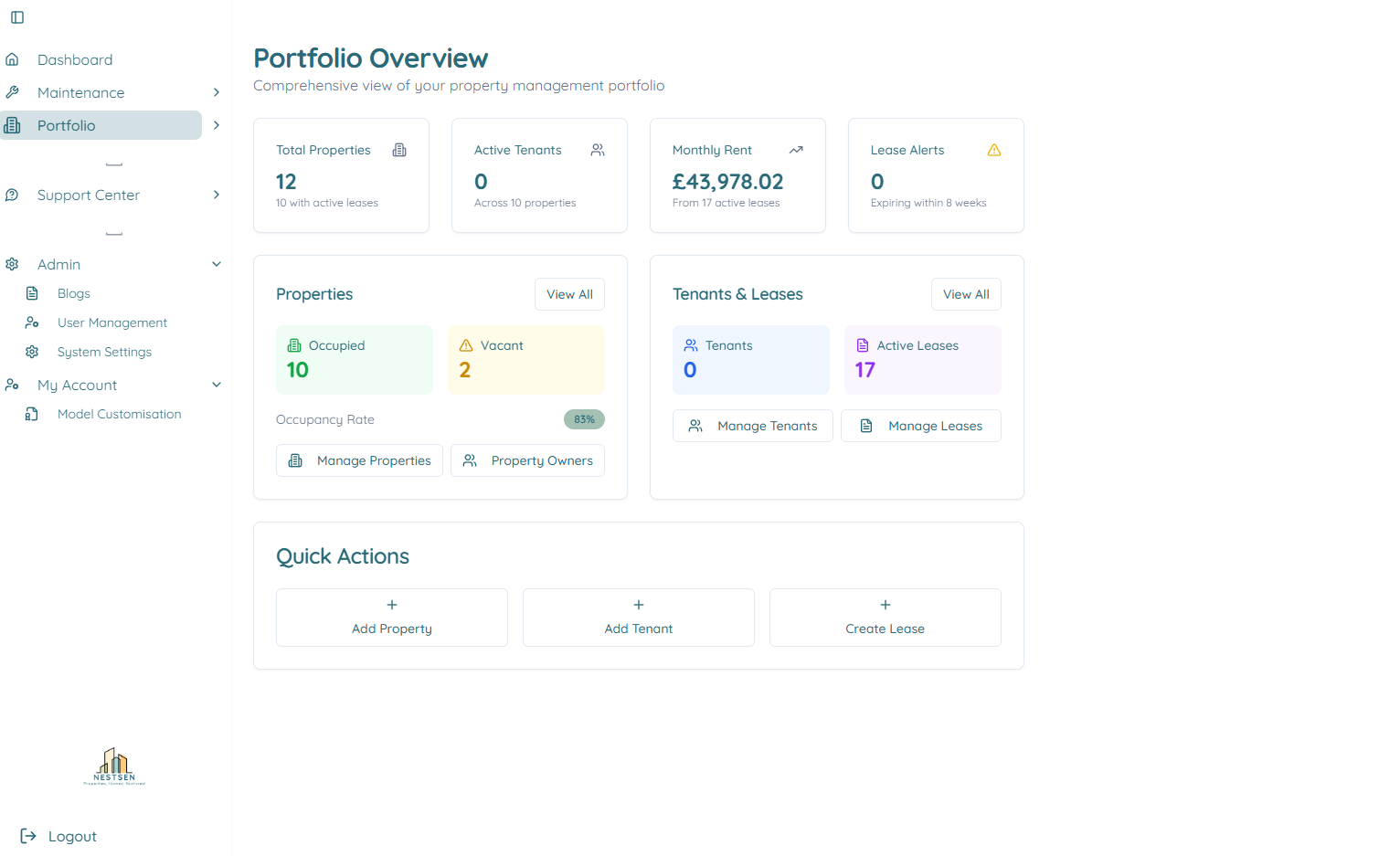Screen dimensions: 1400x856
Task: Click the 83% occupancy rate badge
Action: click(584, 419)
